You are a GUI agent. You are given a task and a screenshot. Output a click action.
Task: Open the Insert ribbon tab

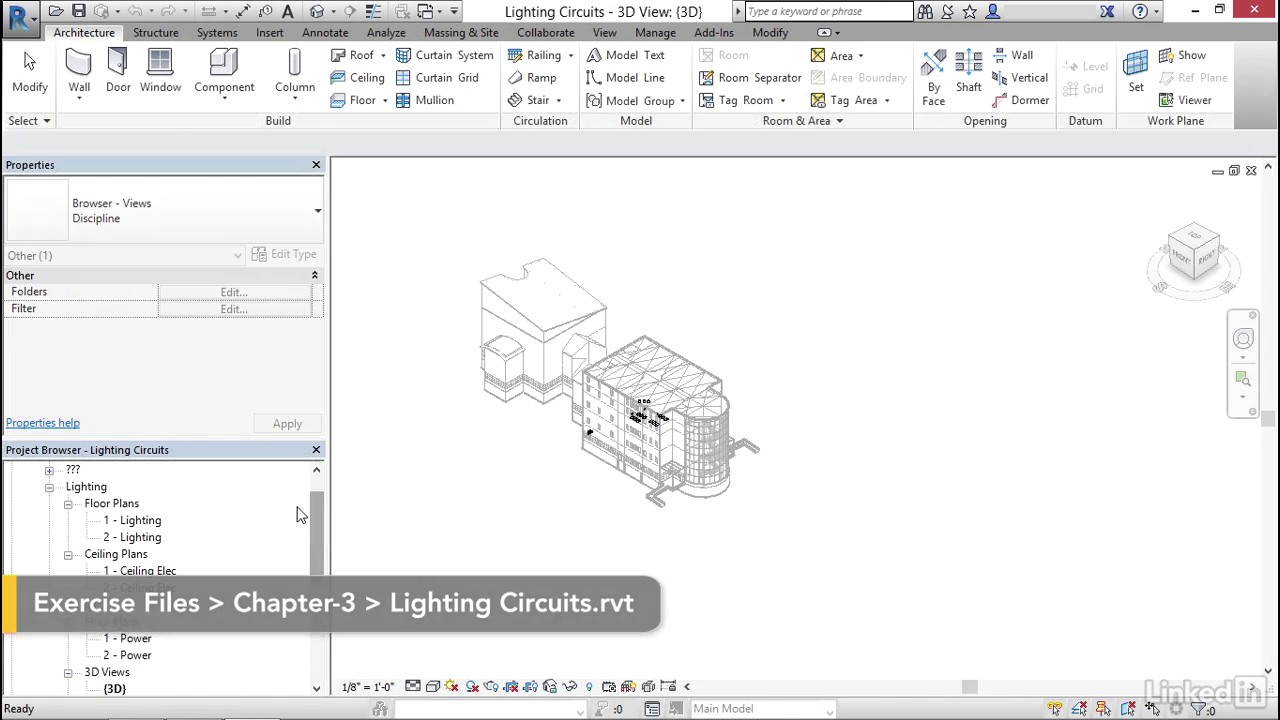(270, 32)
